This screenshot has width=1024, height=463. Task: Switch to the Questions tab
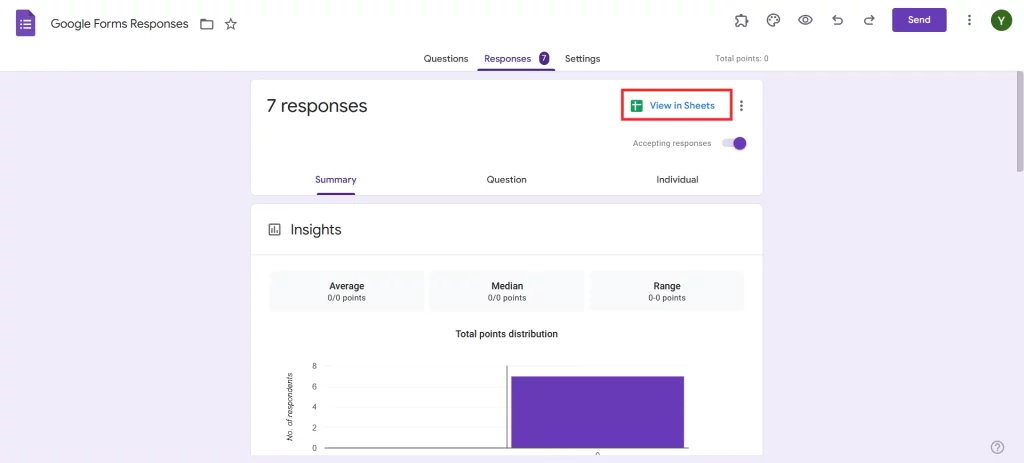pos(446,59)
